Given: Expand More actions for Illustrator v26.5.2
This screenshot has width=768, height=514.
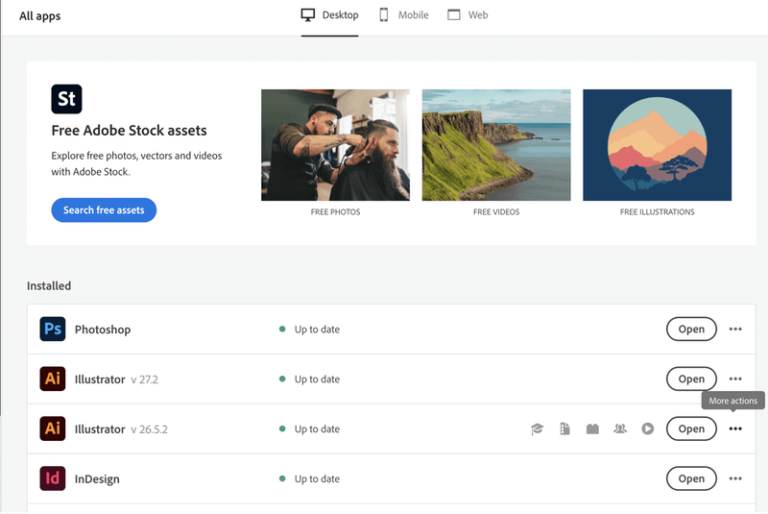Looking at the screenshot, I should (x=735, y=429).
